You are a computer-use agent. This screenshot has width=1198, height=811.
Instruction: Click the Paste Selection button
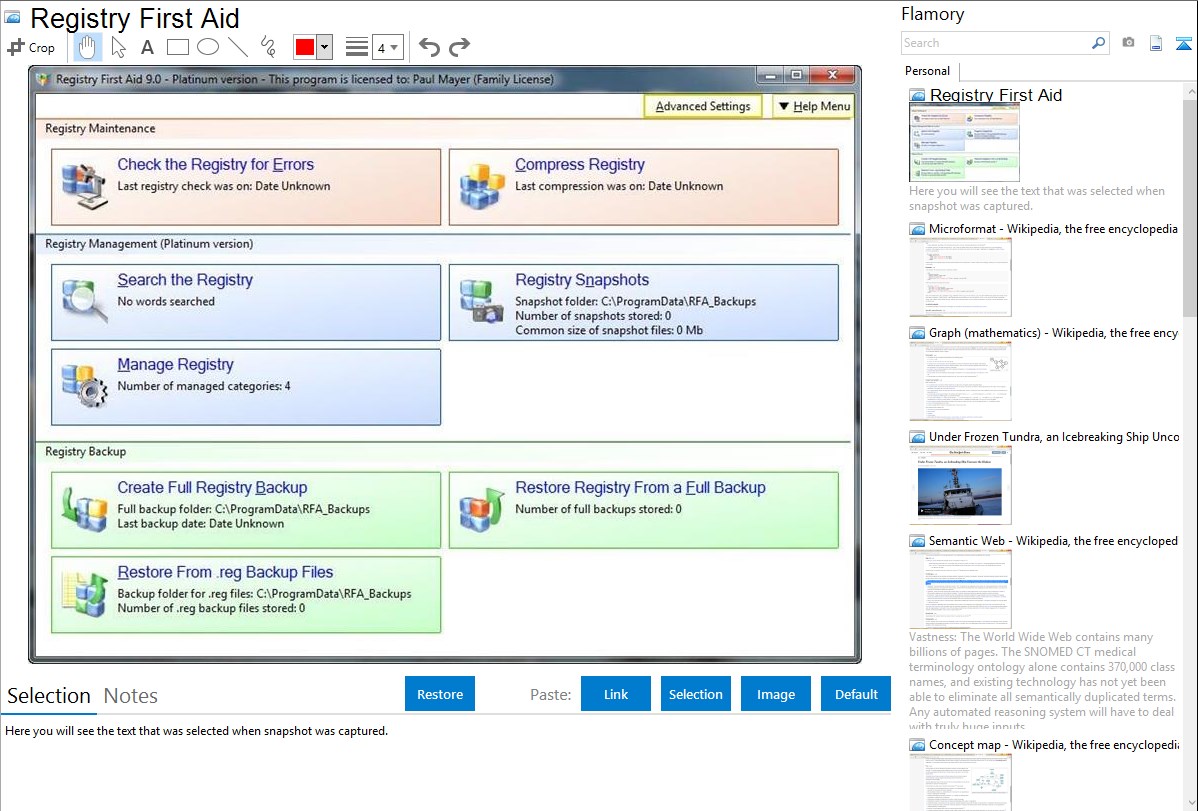695,694
